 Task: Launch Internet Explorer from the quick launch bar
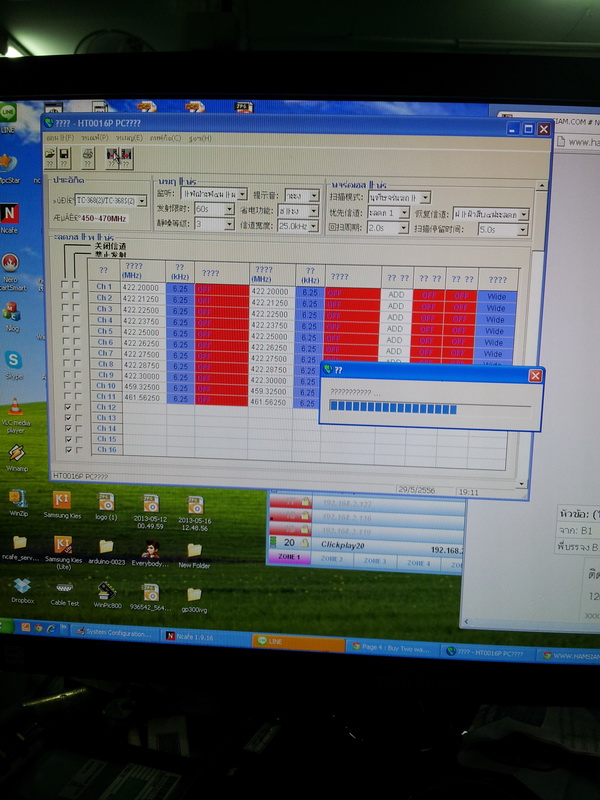(51, 629)
